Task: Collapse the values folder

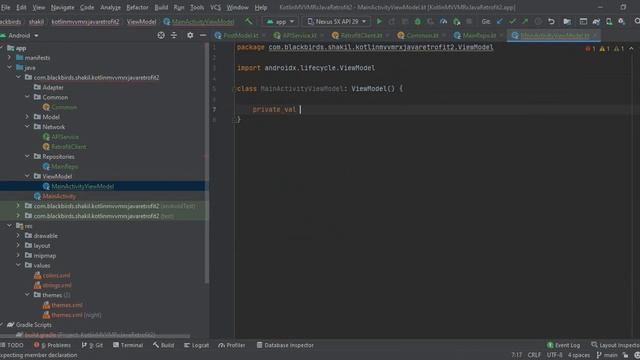Action: [18, 265]
